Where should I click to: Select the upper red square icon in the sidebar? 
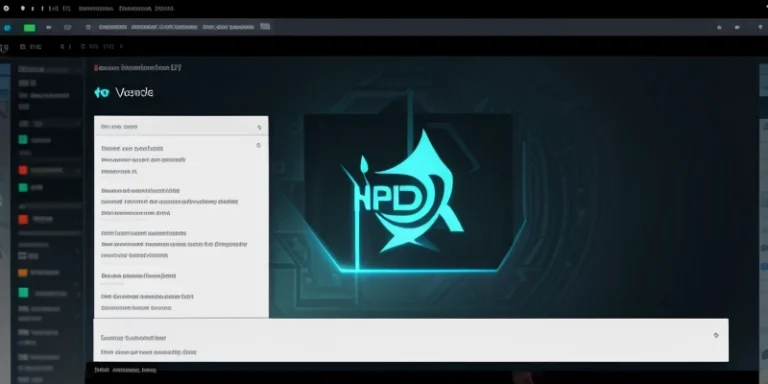coord(23,170)
